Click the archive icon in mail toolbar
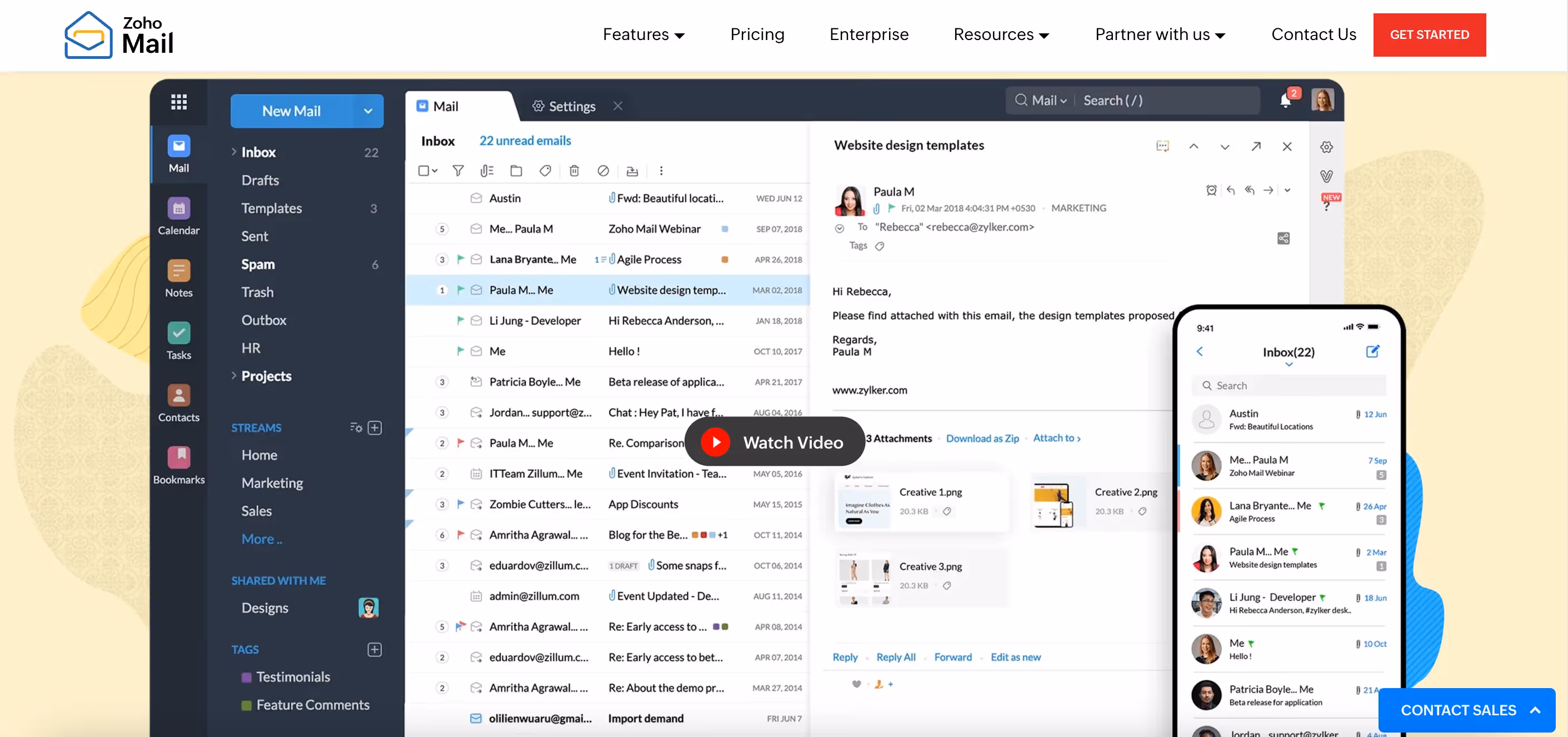The width and height of the screenshot is (1568, 737). tap(632, 171)
